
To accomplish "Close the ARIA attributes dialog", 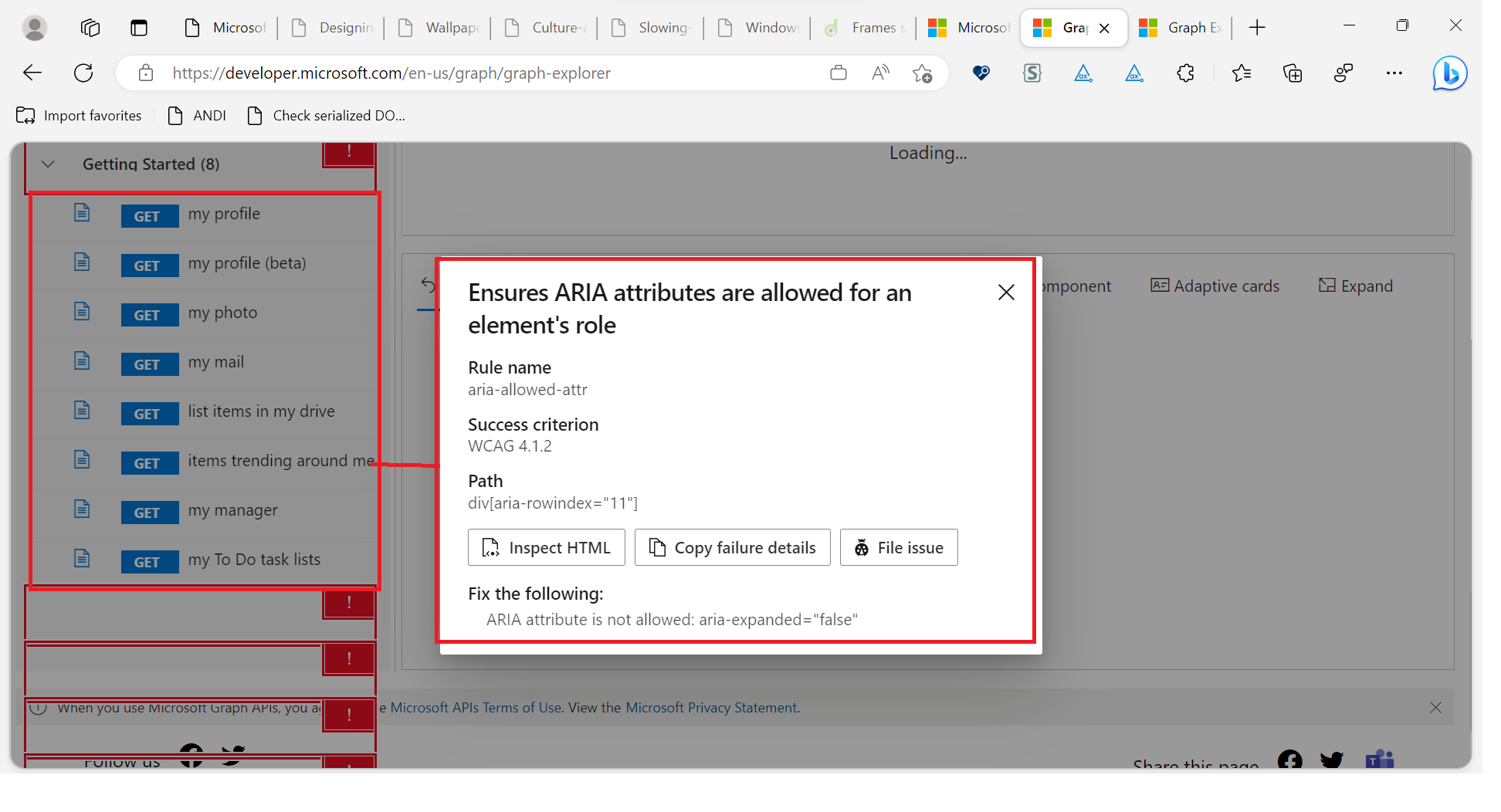I will (x=1006, y=293).
